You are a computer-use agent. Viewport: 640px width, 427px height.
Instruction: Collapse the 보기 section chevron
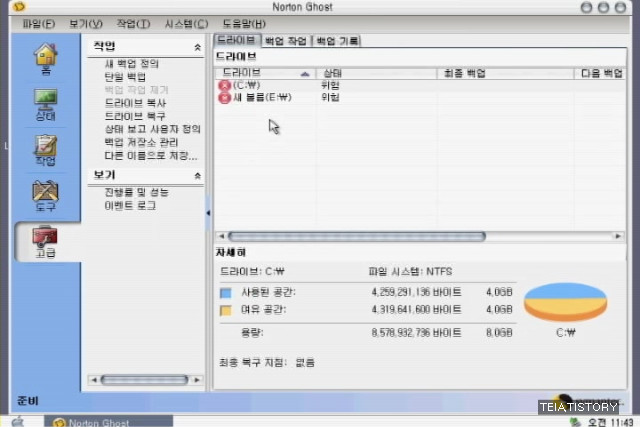(198, 176)
